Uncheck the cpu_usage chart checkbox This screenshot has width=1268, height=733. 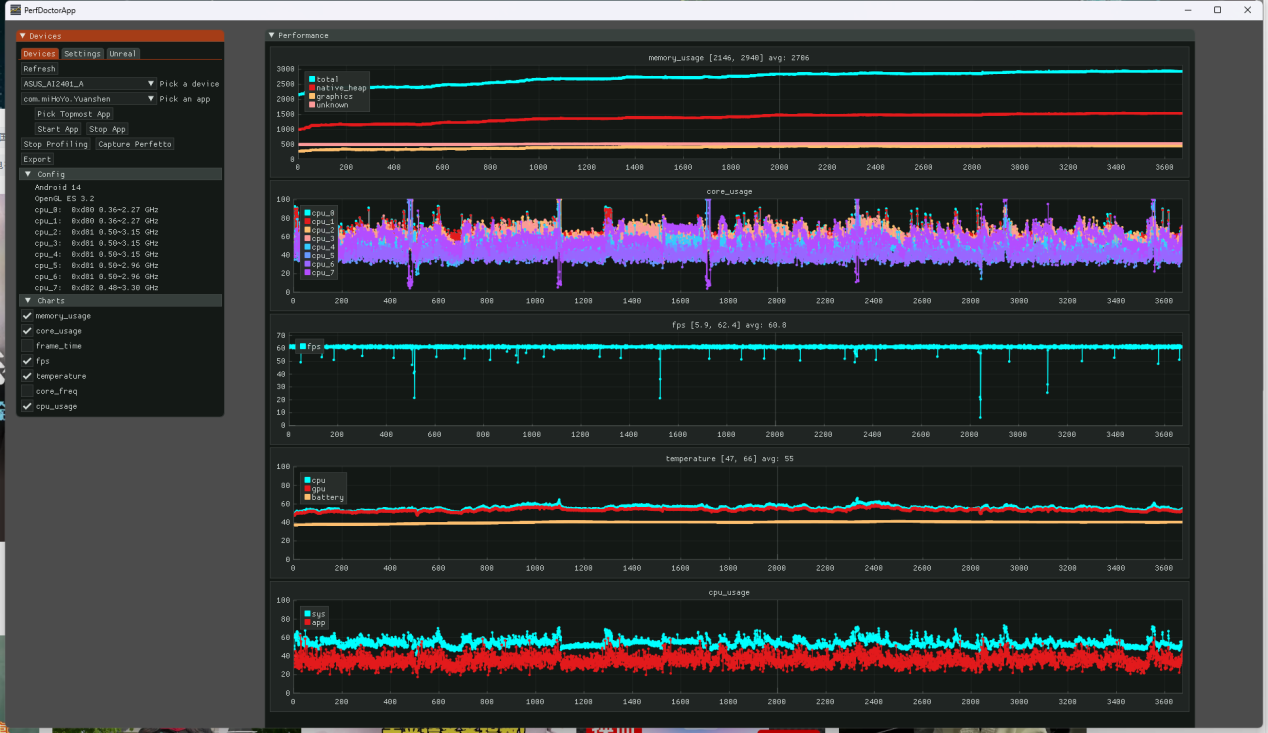[x=27, y=406]
